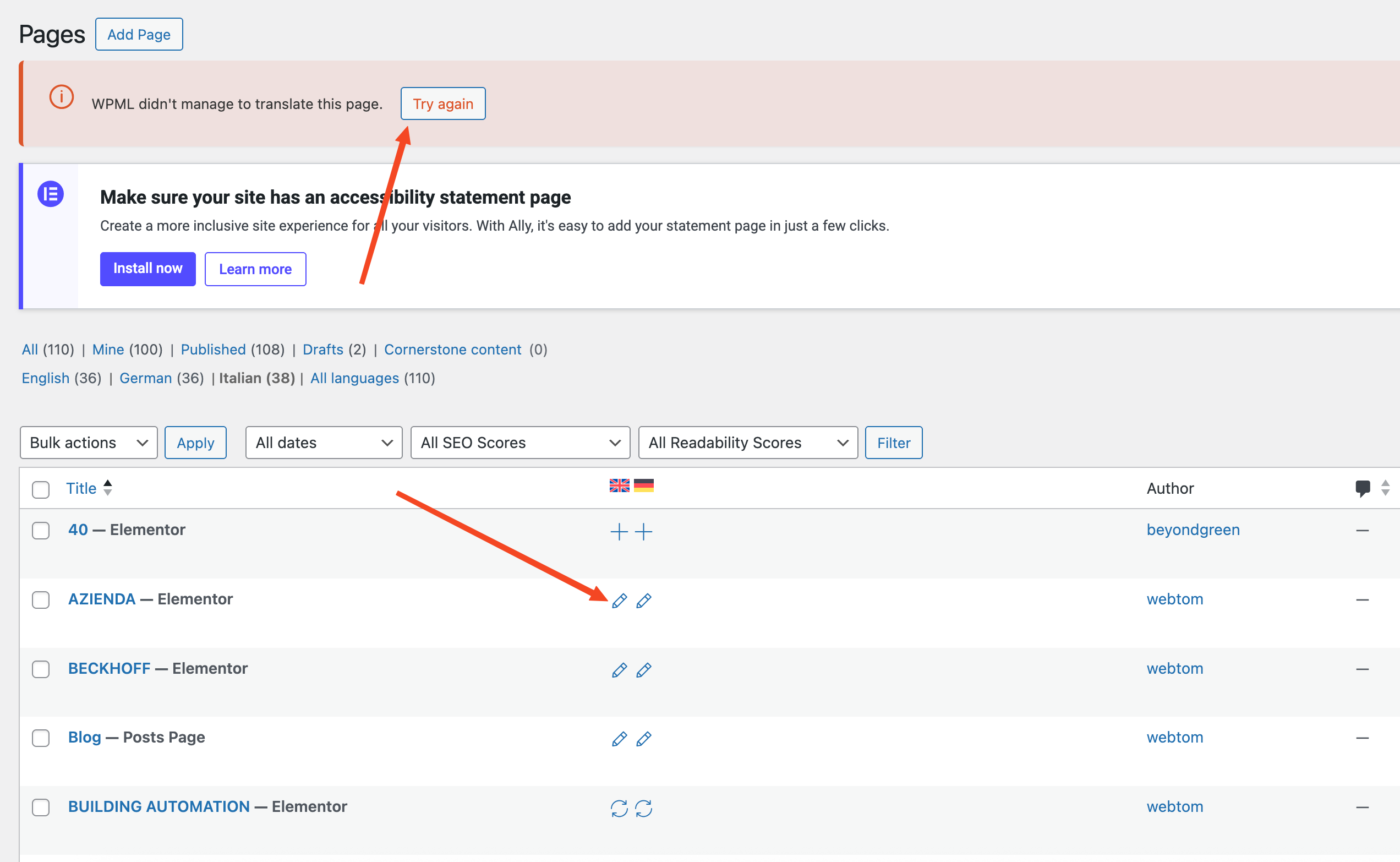Screen dimensions: 1400x862
Task: Select the BUILDING AUTOMATION row checkbox
Action: click(x=41, y=808)
